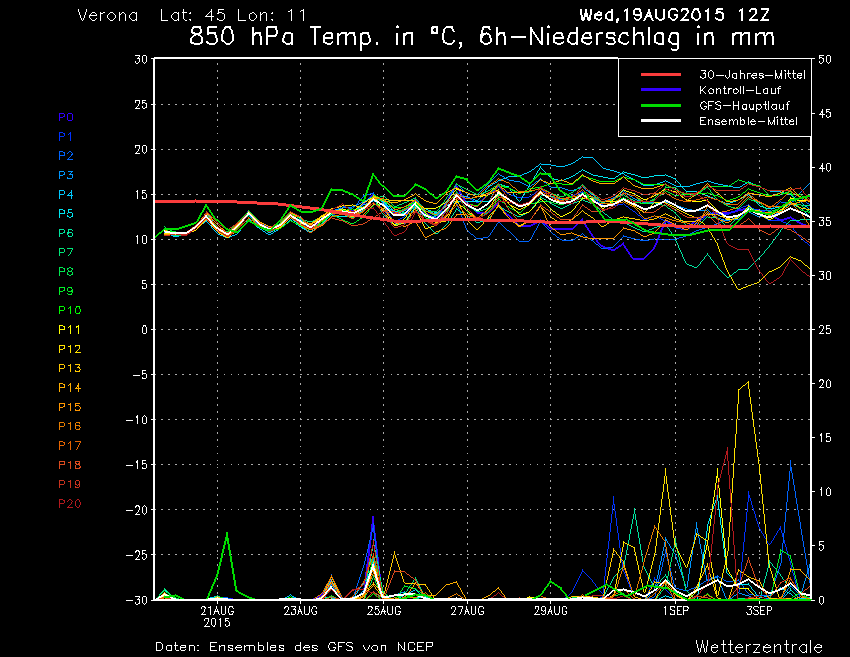Click the "Wetterzentrale" source credit

pos(759,647)
